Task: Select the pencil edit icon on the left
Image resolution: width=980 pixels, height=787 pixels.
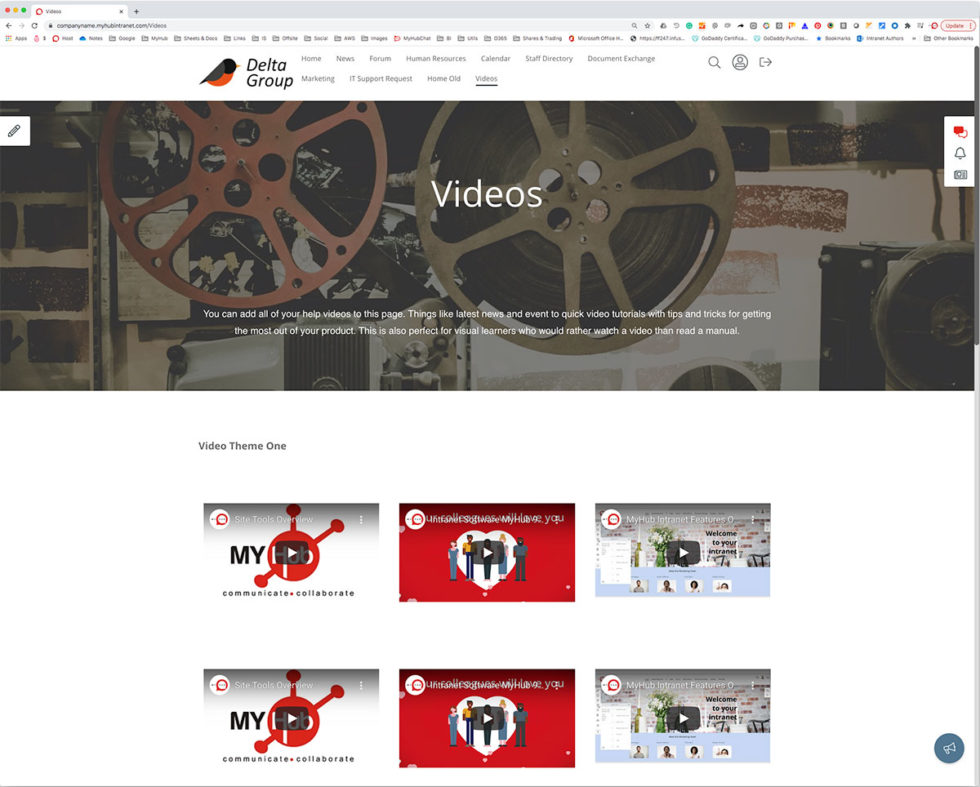Action: point(14,130)
